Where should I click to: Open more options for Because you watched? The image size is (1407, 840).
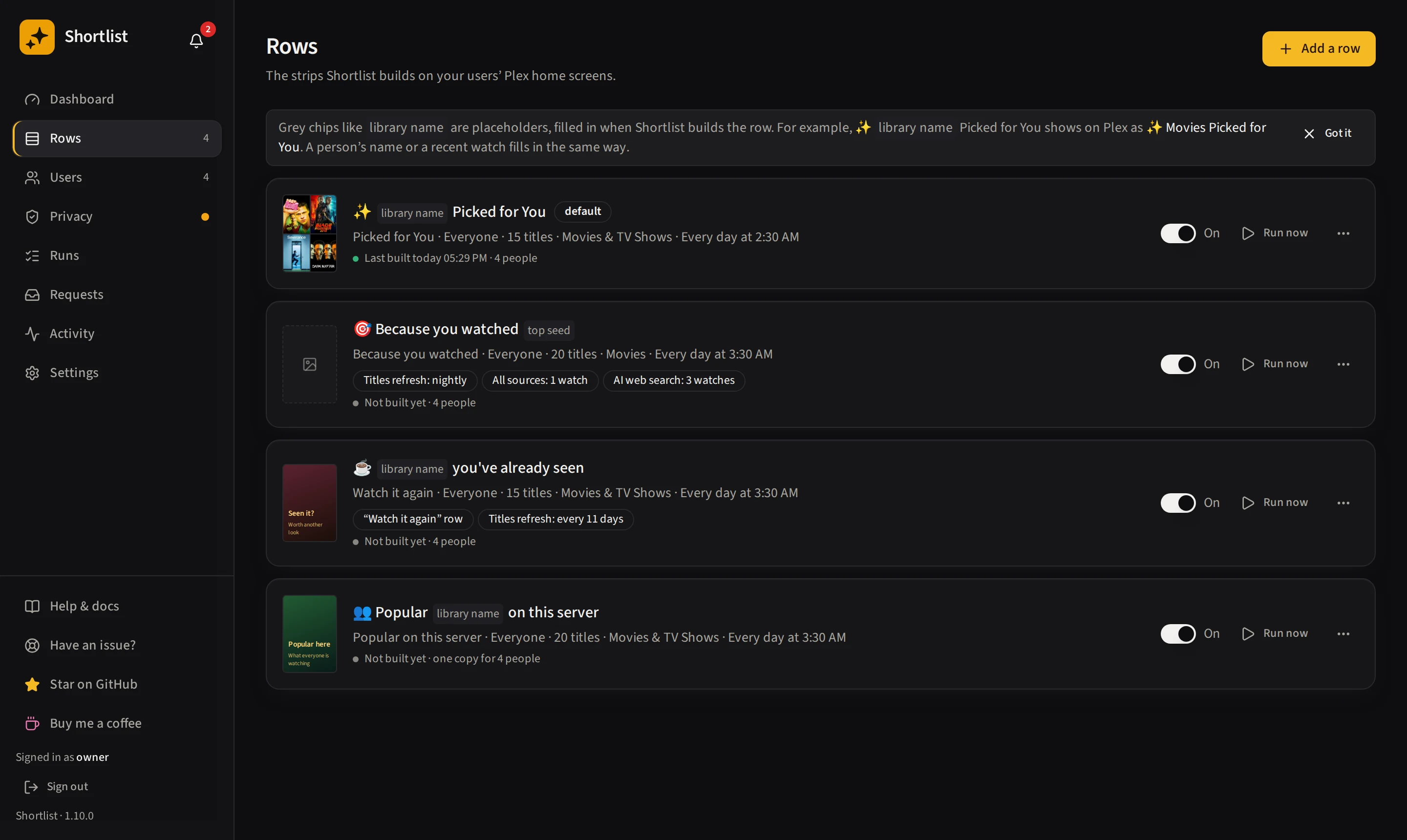[1343, 364]
